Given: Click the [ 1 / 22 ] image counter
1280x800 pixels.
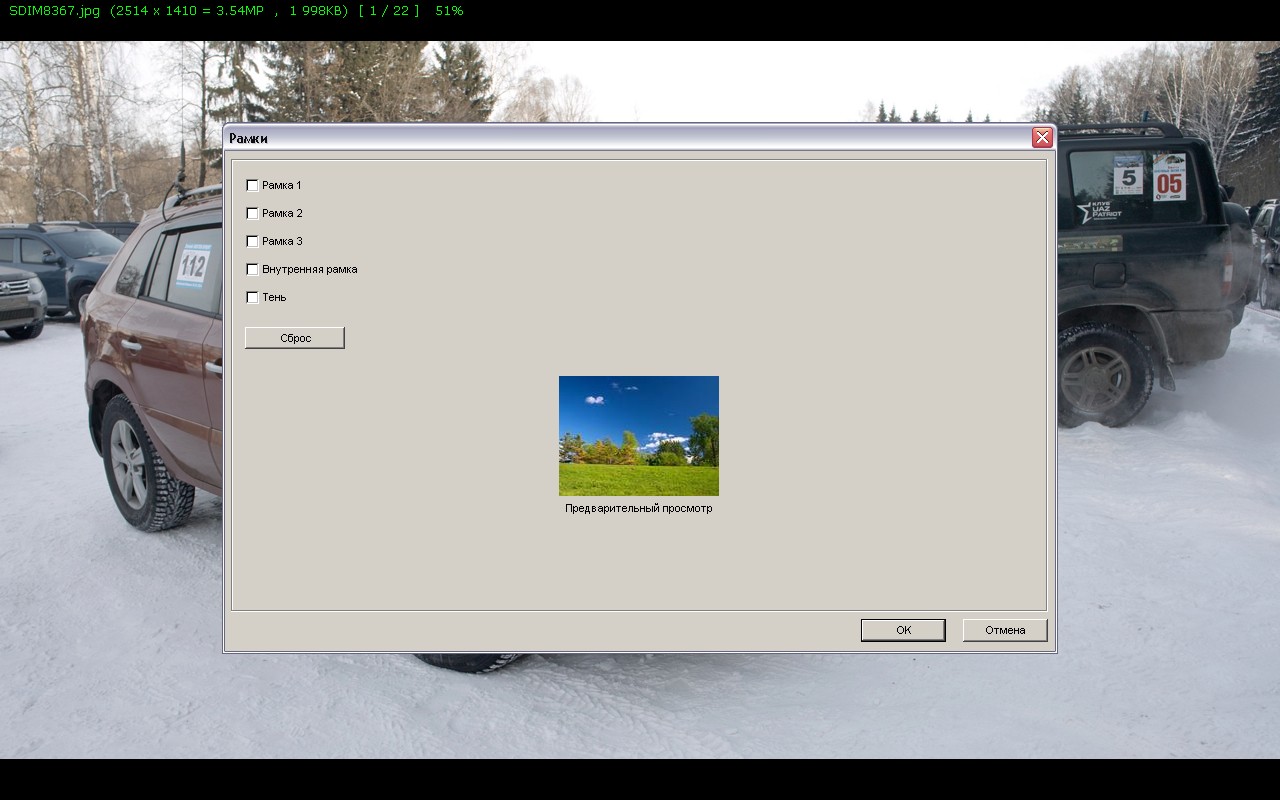Looking at the screenshot, I should click(x=388, y=11).
